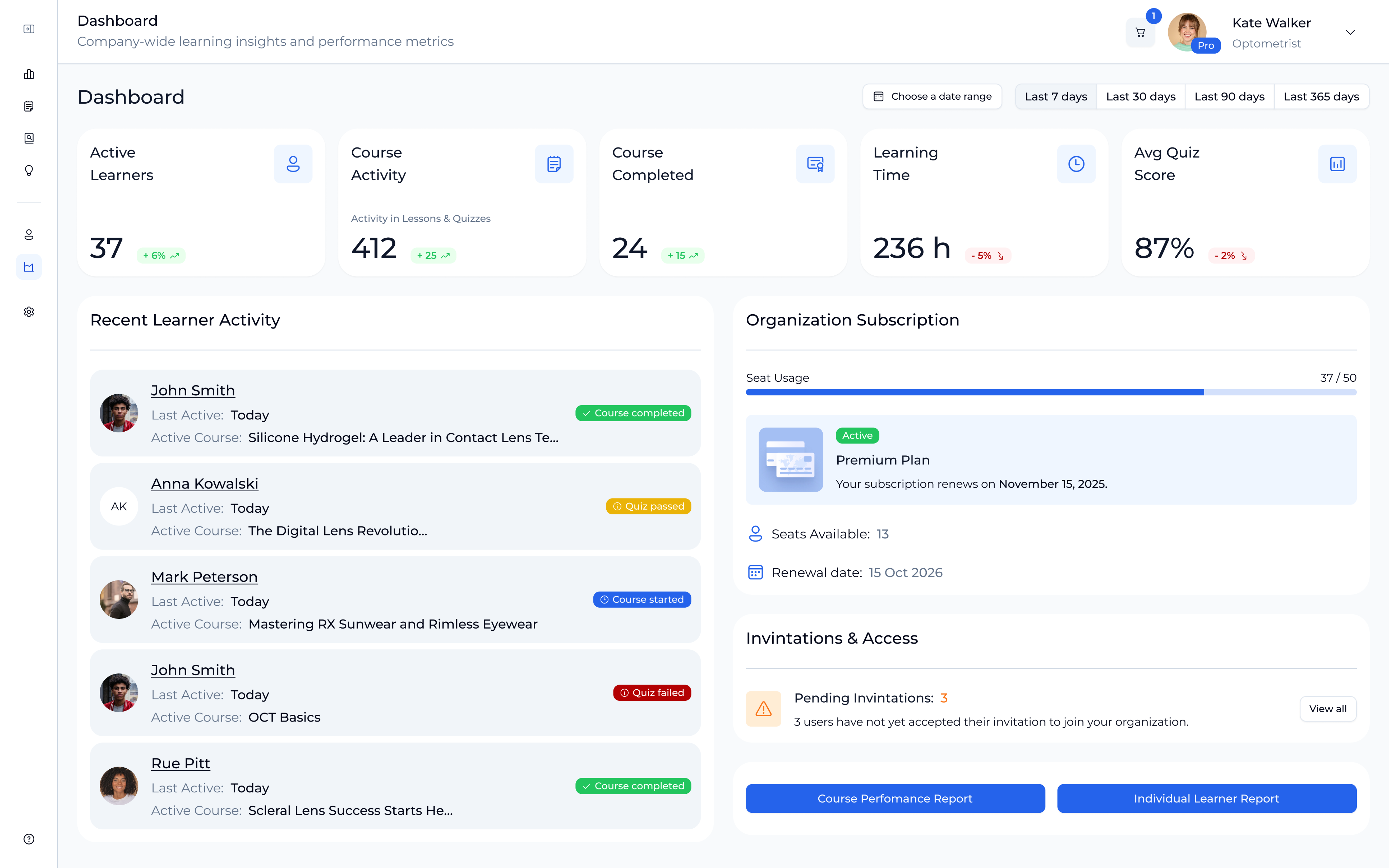The width and height of the screenshot is (1389, 868).
Task: Click the lightbulb sidebar icon
Action: pos(29,171)
